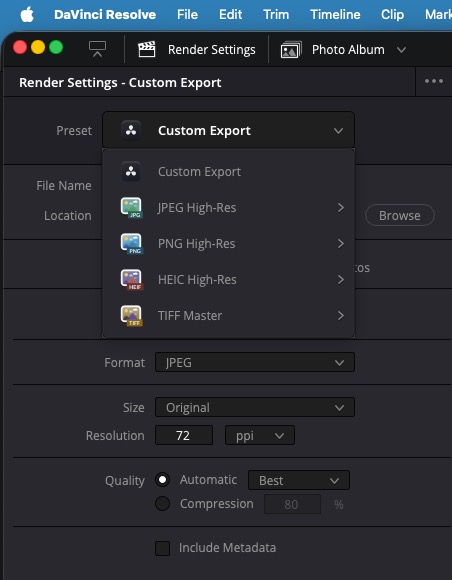This screenshot has height=580, width=452.
Task: Select the Automatic quality radio button
Action: point(162,480)
